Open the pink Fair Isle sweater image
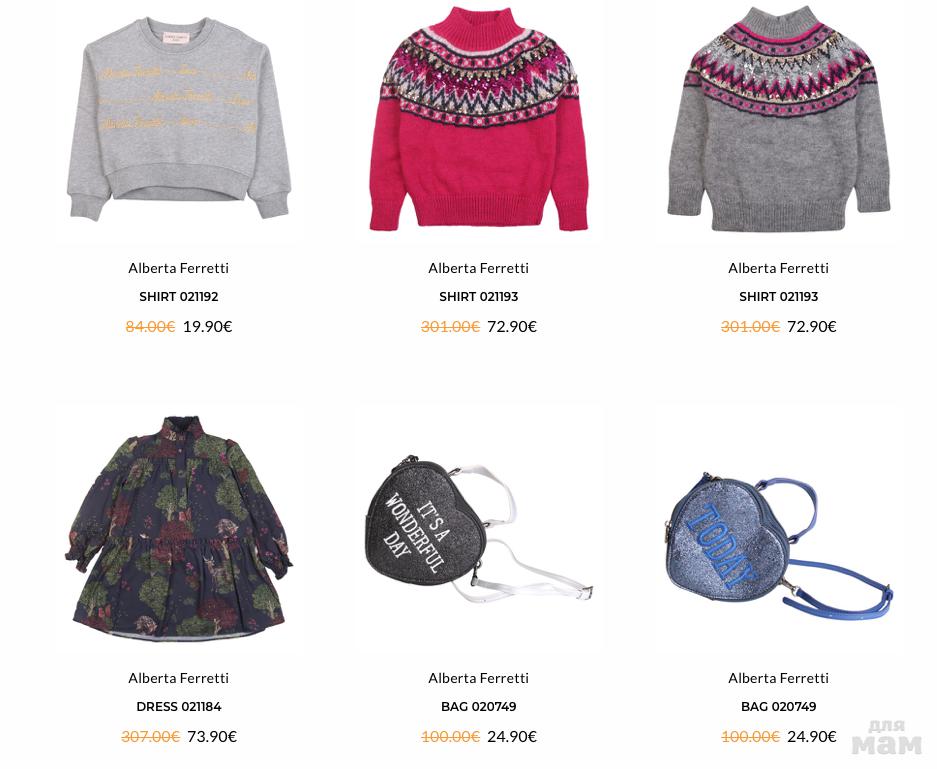This screenshot has height=769, width=937. click(x=478, y=119)
